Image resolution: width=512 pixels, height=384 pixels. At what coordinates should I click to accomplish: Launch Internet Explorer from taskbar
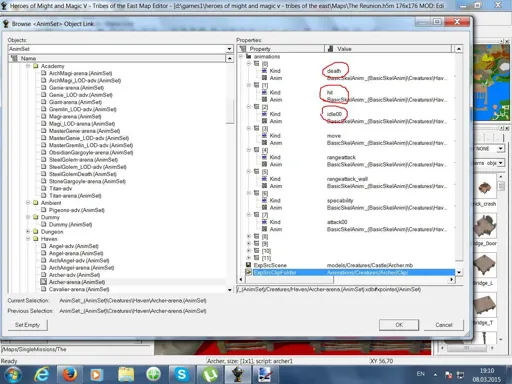click(42, 375)
